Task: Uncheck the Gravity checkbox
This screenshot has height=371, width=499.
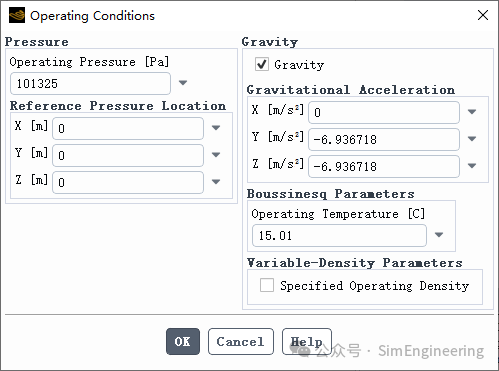Action: click(262, 64)
